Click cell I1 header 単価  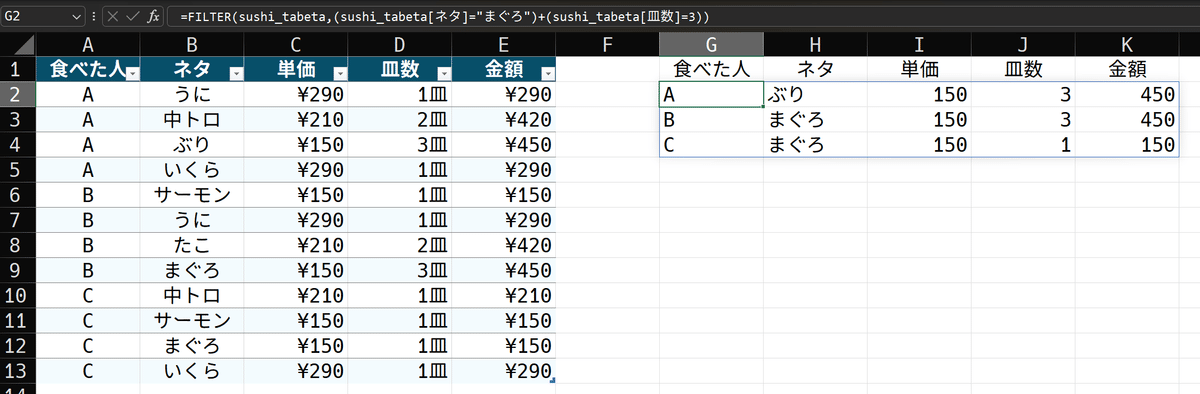click(x=919, y=69)
